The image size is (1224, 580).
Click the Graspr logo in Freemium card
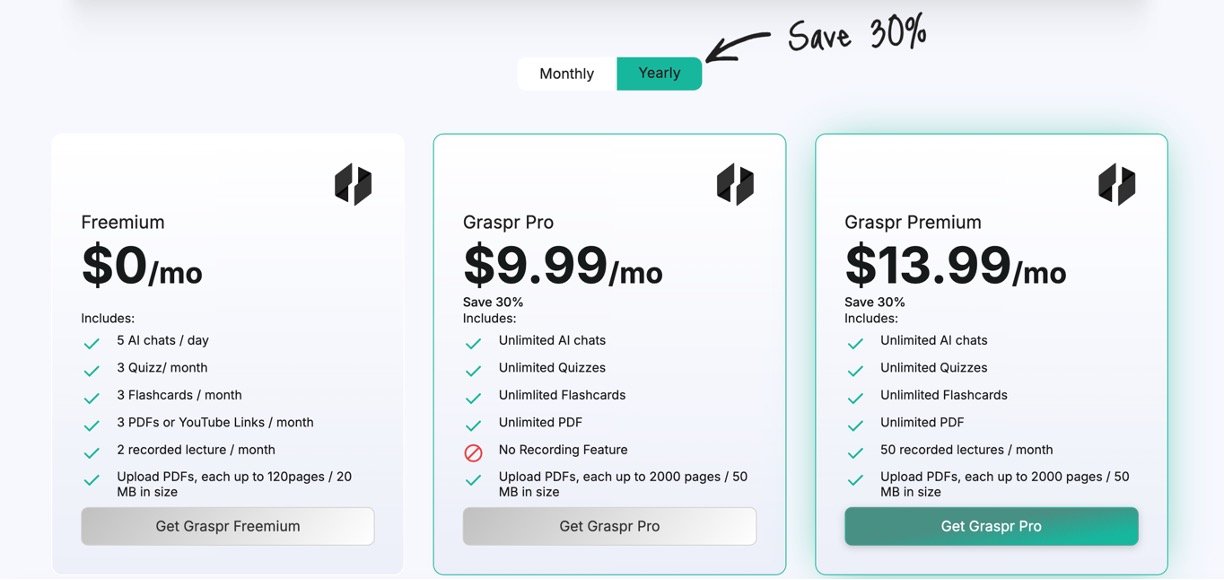(x=353, y=185)
